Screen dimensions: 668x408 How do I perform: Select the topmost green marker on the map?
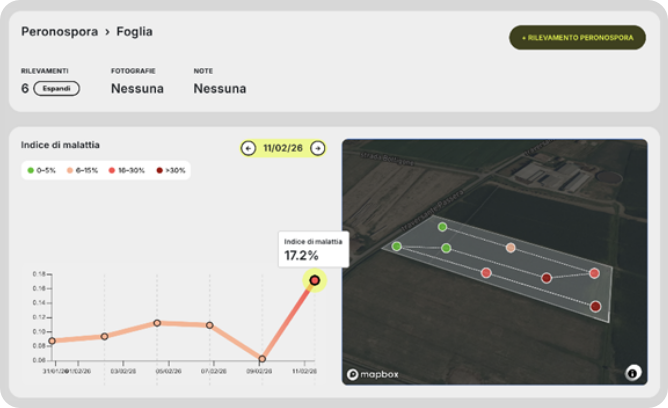pyautogui.click(x=442, y=227)
